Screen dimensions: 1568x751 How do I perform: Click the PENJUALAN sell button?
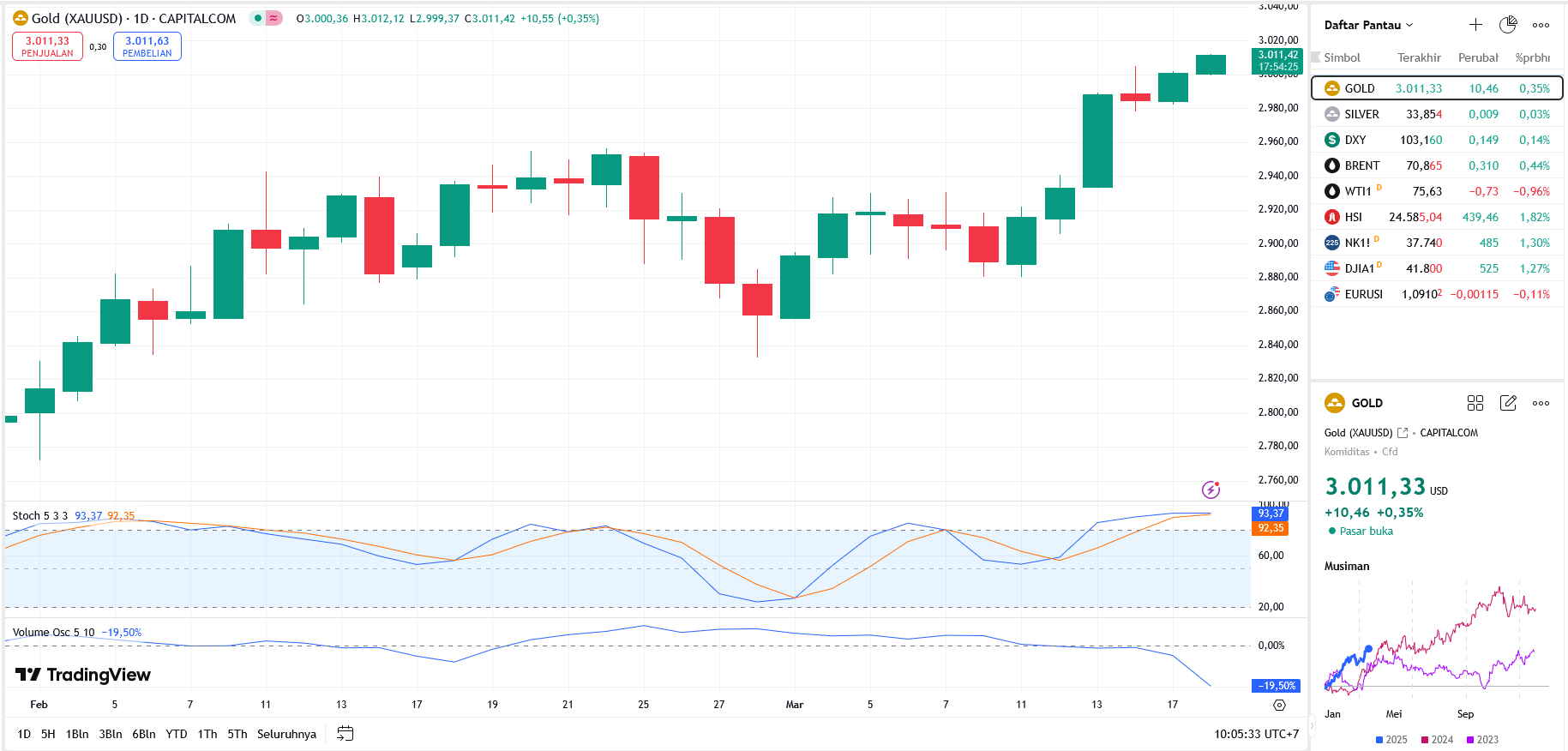(x=47, y=46)
